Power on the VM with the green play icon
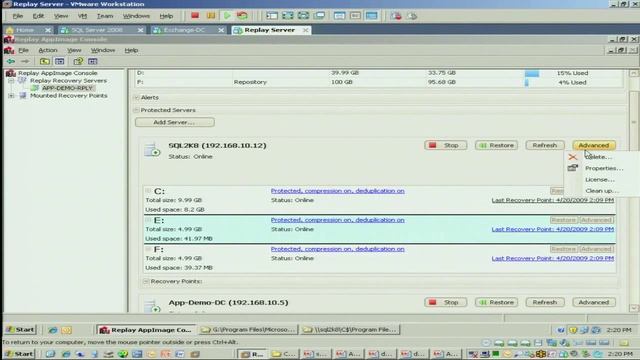Screen dimensions: 640x360 tap(227, 16)
